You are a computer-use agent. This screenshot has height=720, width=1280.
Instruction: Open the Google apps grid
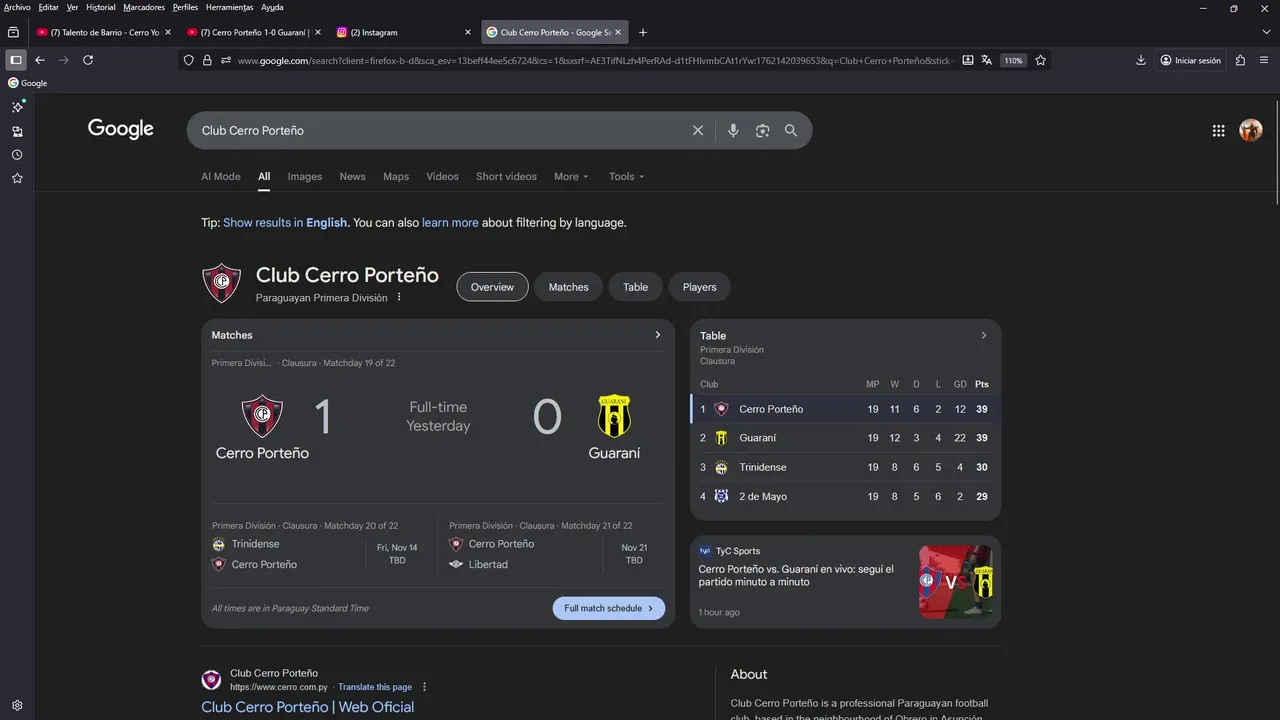tap(1218, 130)
